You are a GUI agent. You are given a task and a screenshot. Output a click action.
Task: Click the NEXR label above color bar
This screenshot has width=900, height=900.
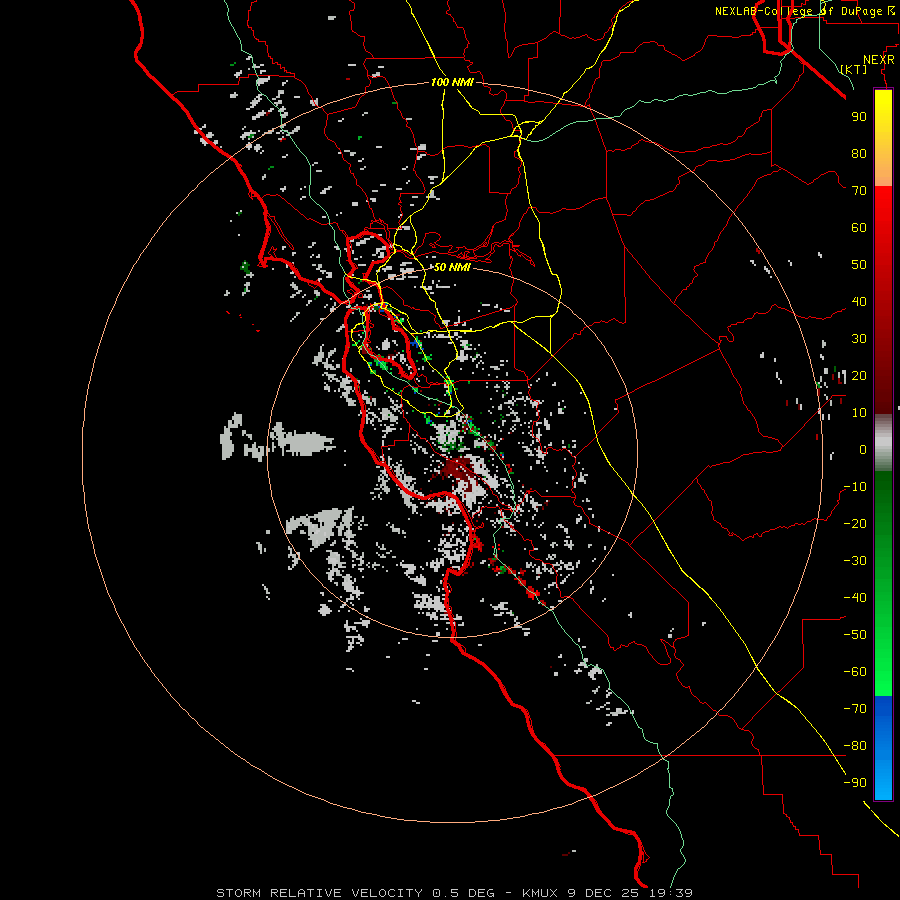tap(879, 60)
